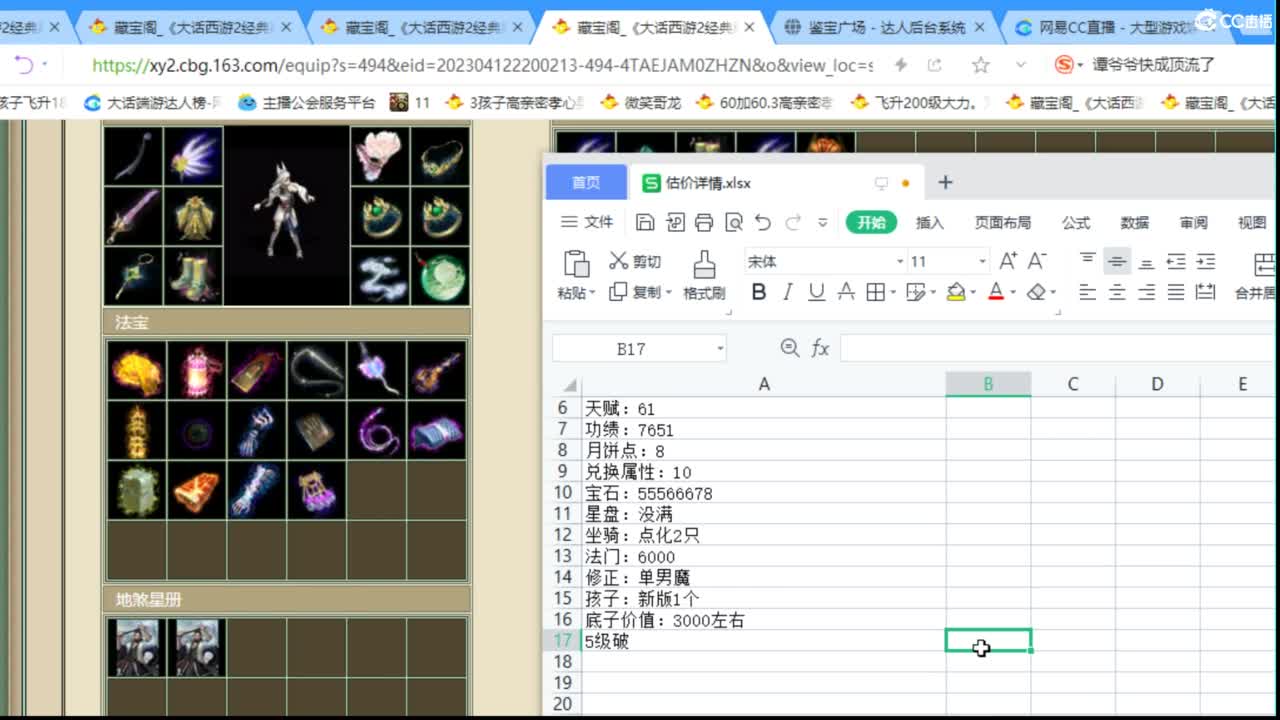This screenshot has width=1280, height=720.
Task: Click the zoom magnifier beside fx
Action: [x=790, y=347]
